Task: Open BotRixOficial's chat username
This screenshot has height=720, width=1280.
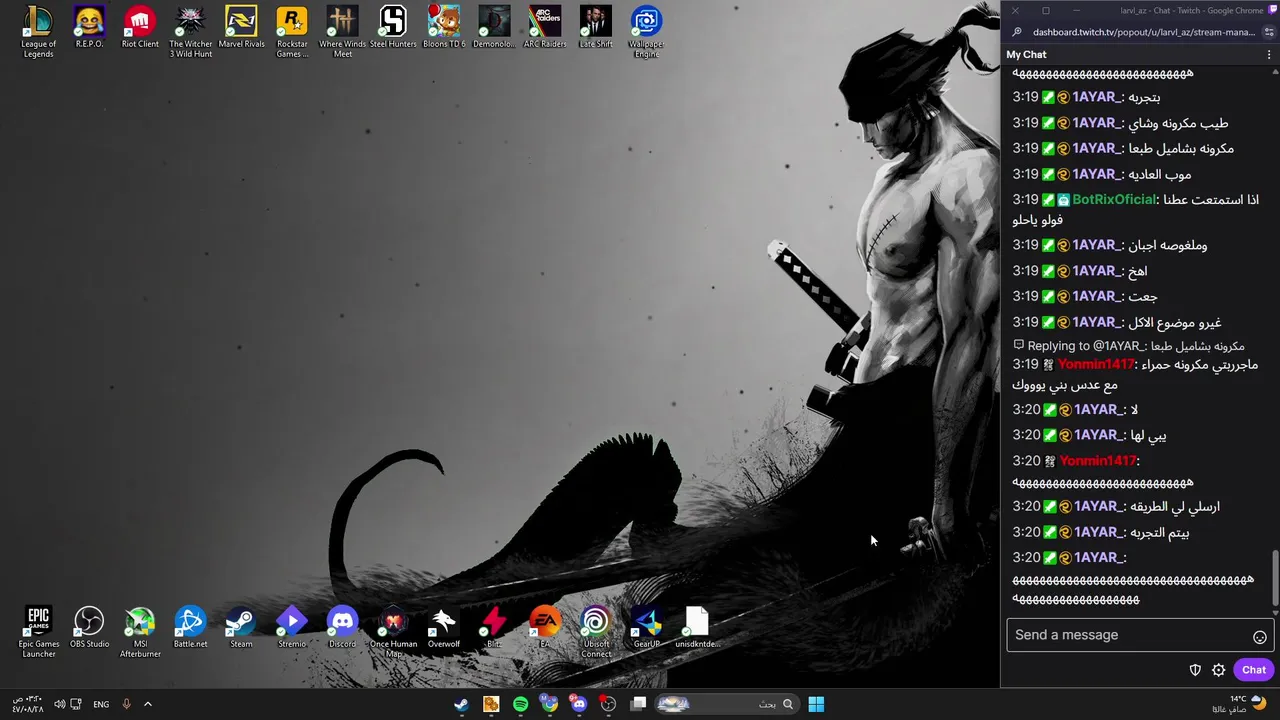Action: (x=1114, y=200)
